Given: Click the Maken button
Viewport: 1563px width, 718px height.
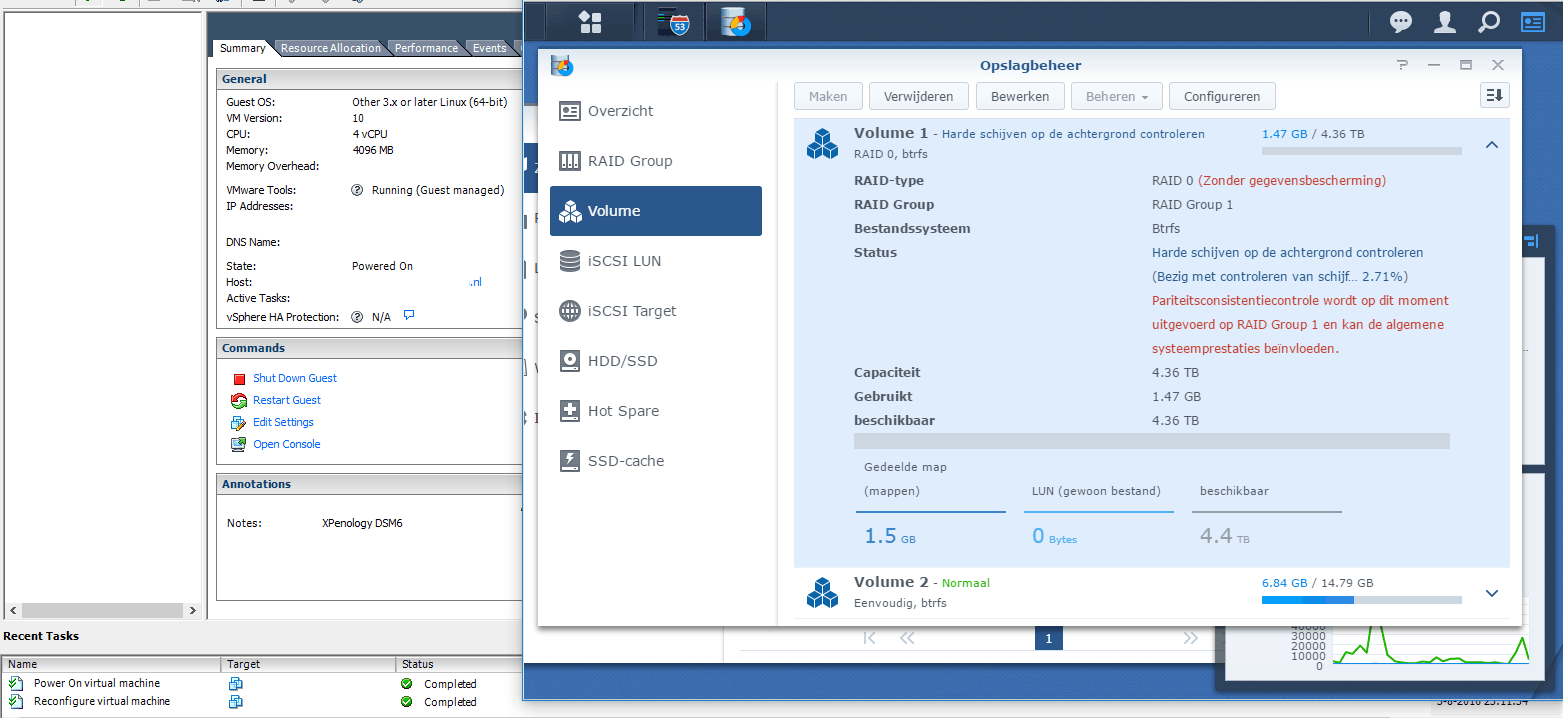Looking at the screenshot, I should tap(828, 97).
